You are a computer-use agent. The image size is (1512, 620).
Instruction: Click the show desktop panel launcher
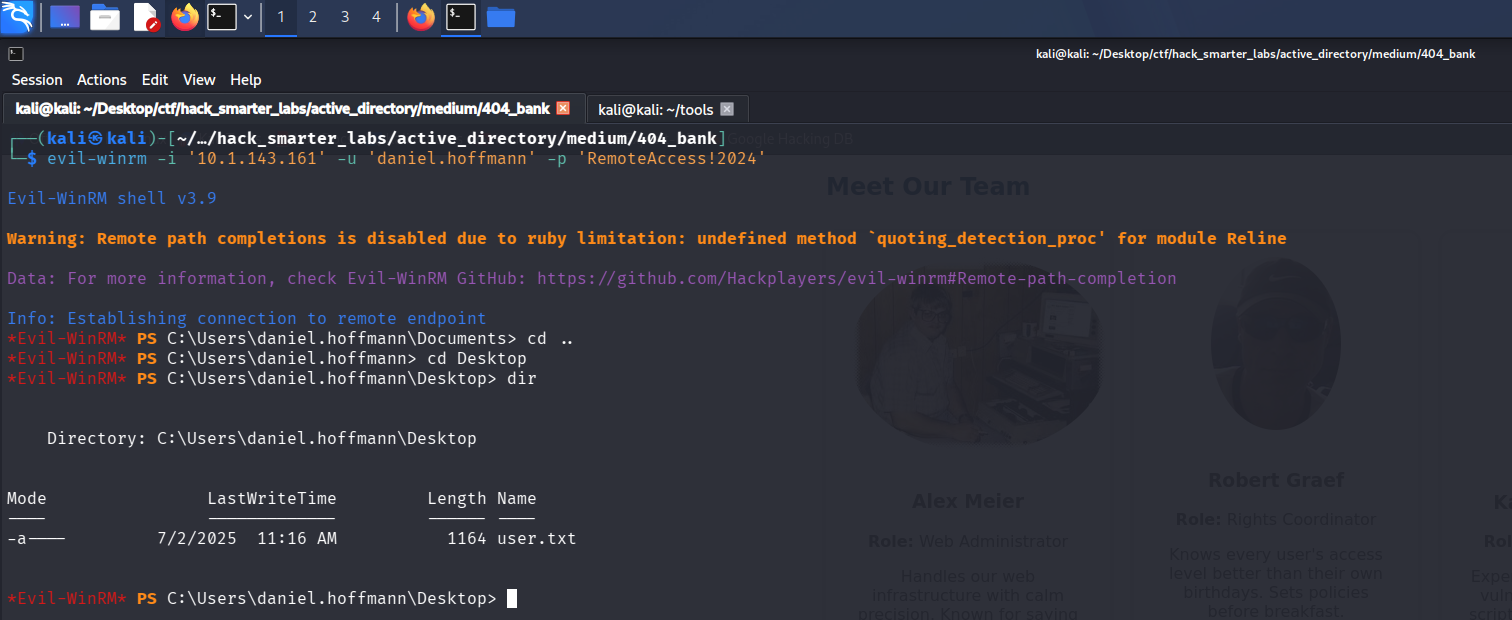65,17
